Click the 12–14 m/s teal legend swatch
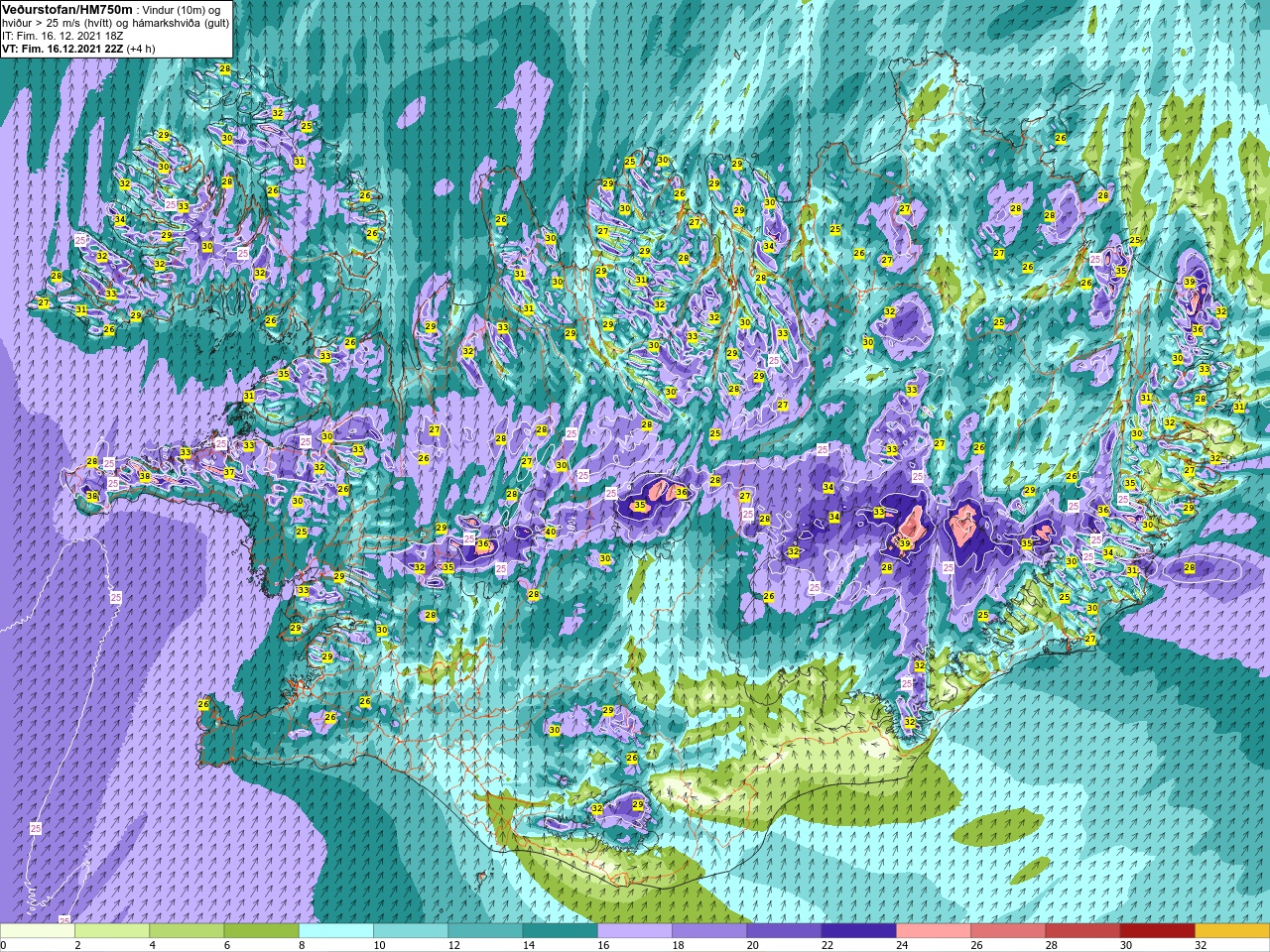This screenshot has width=1270, height=952. coord(485,931)
